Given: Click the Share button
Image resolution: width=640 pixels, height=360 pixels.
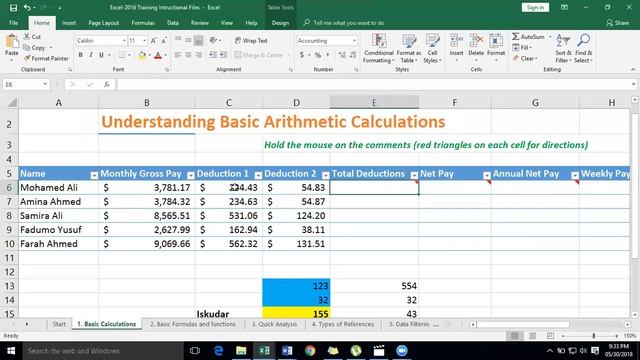Looking at the screenshot, I should coord(618,23).
